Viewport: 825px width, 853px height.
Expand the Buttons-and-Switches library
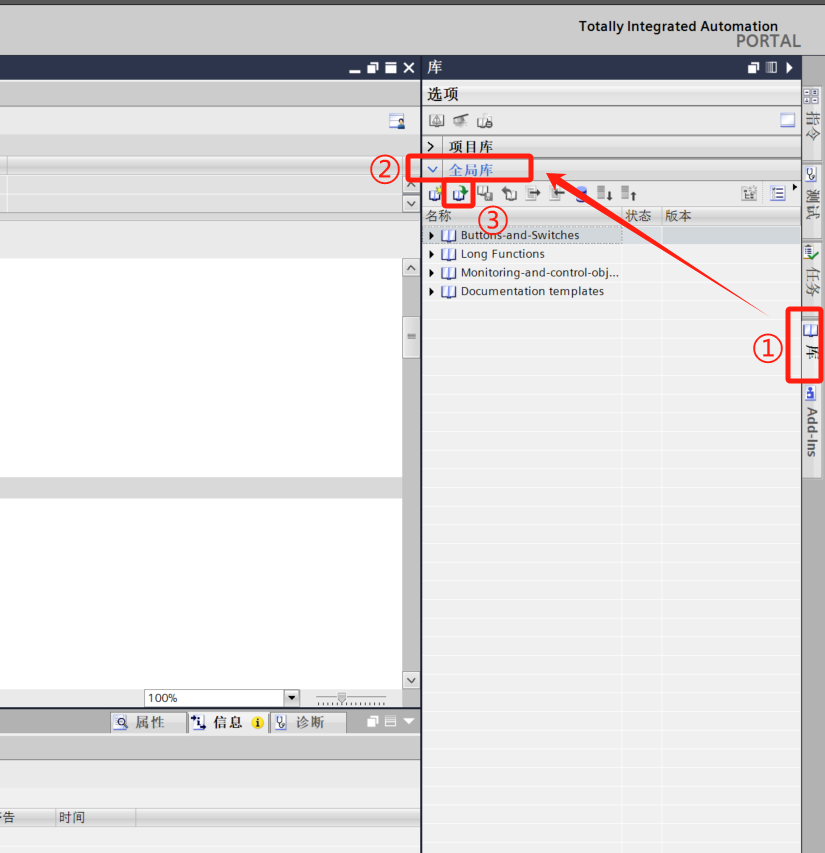click(x=431, y=236)
